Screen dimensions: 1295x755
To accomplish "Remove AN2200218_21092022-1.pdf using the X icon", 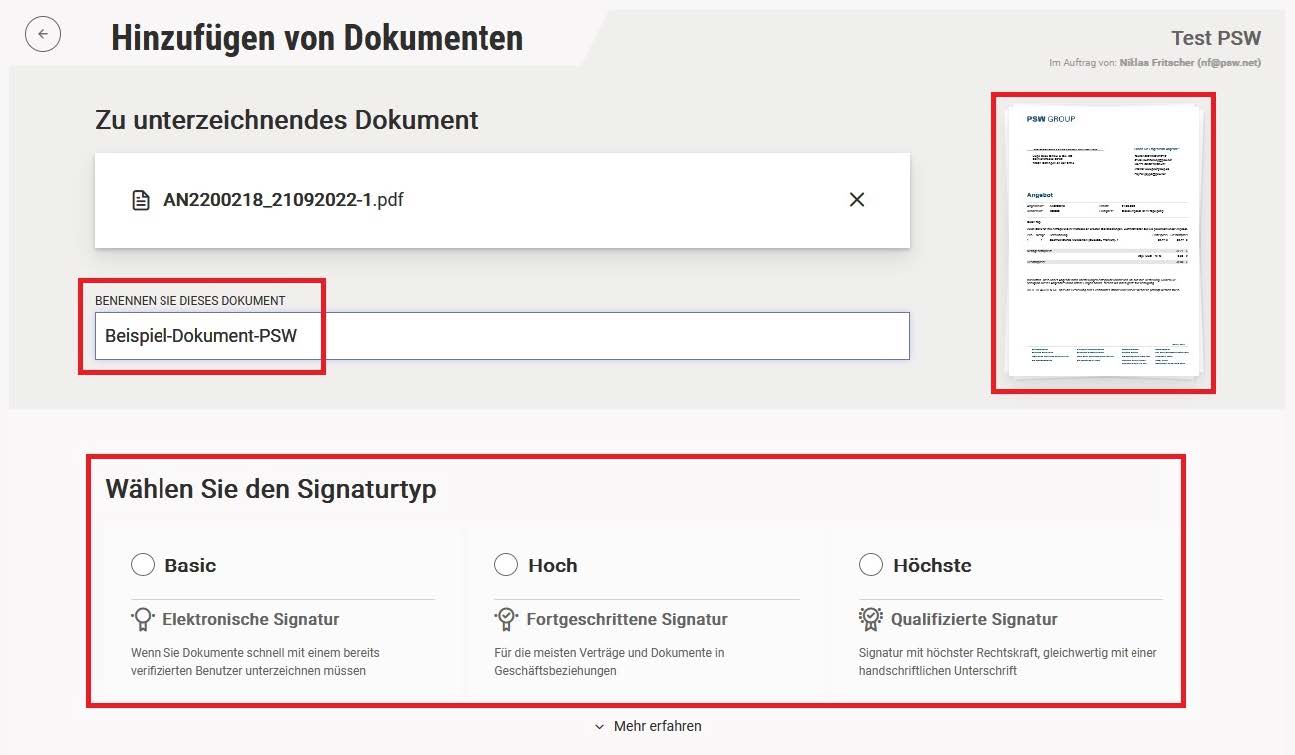I will coord(856,200).
